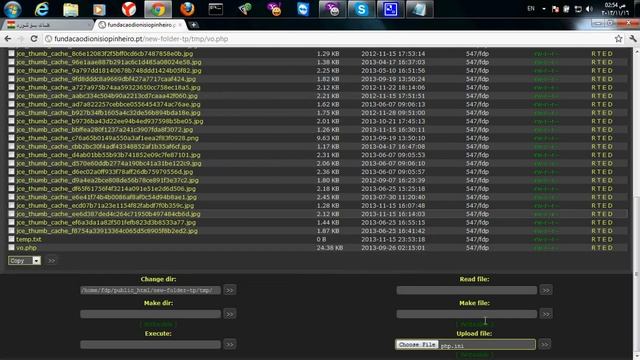This screenshot has width=640, height=360.
Task: Focus the Read file input field
Action: pyautogui.click(x=467, y=290)
